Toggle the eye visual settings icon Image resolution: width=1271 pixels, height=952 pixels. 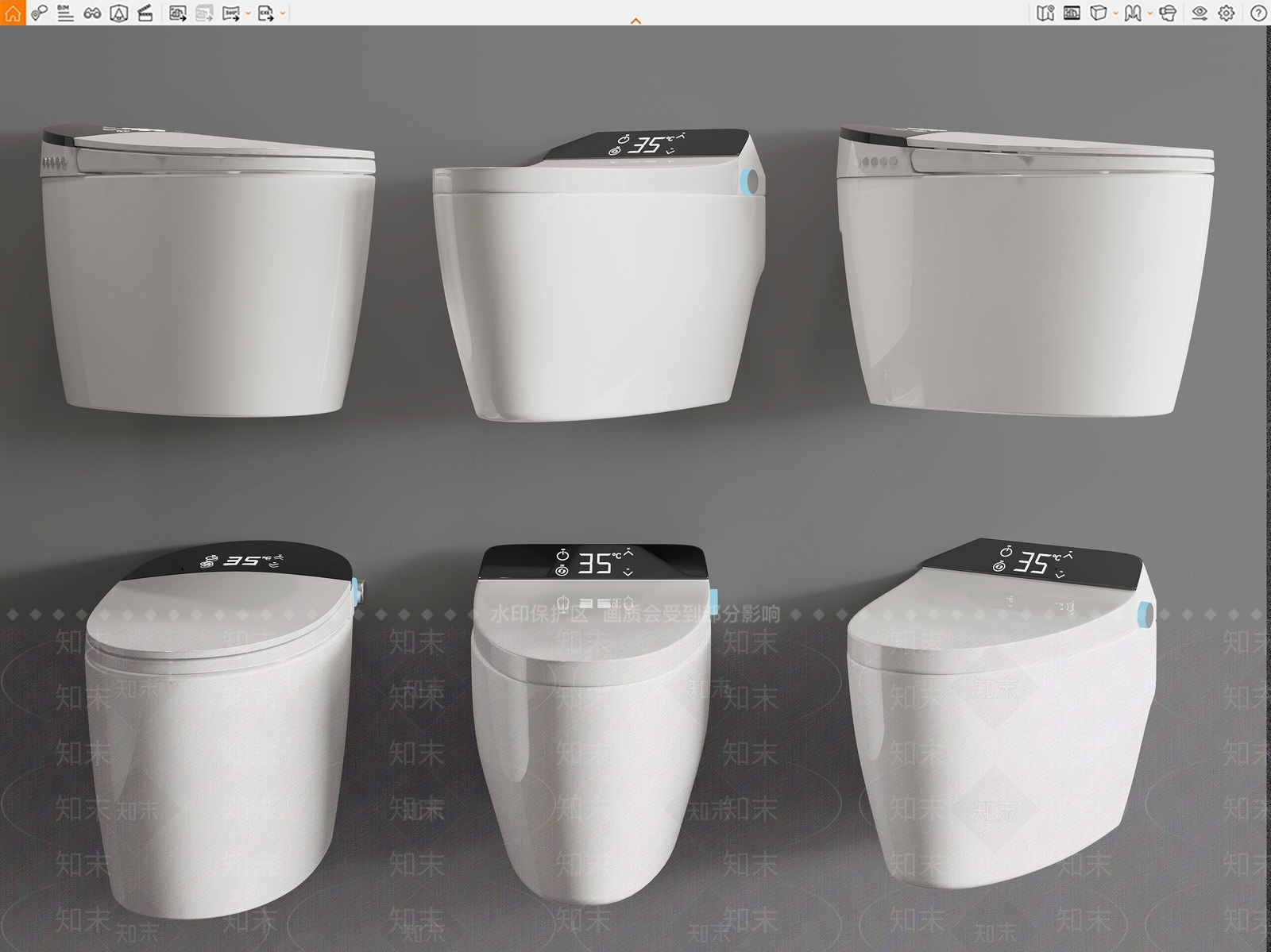pos(1200,13)
